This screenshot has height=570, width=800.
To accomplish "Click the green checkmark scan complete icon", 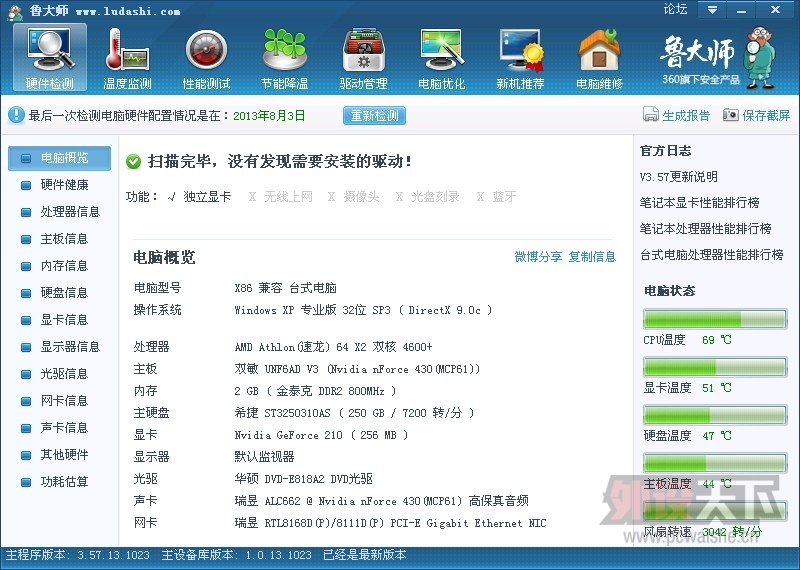I will point(133,162).
